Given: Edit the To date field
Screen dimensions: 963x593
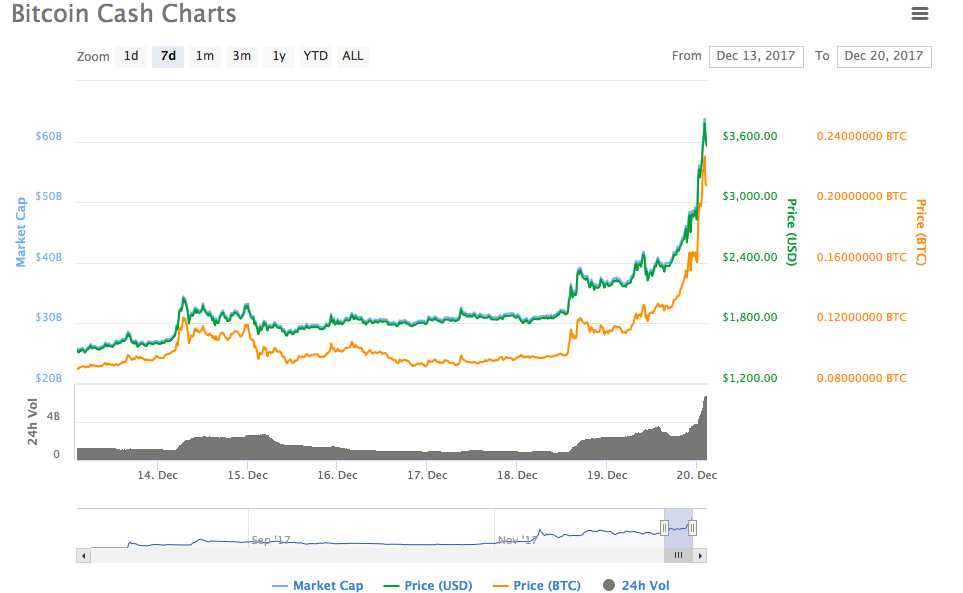Looking at the screenshot, I should pyautogui.click(x=884, y=56).
